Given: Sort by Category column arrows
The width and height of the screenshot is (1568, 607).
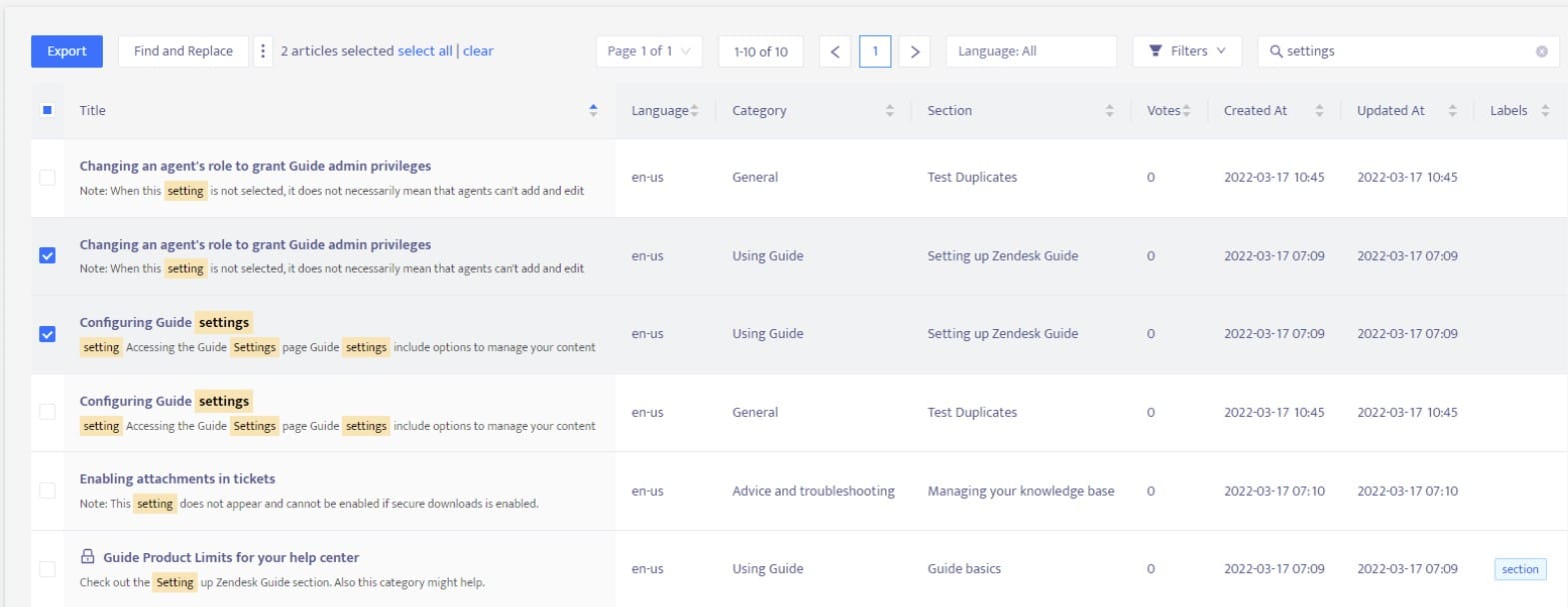Looking at the screenshot, I should (x=889, y=111).
